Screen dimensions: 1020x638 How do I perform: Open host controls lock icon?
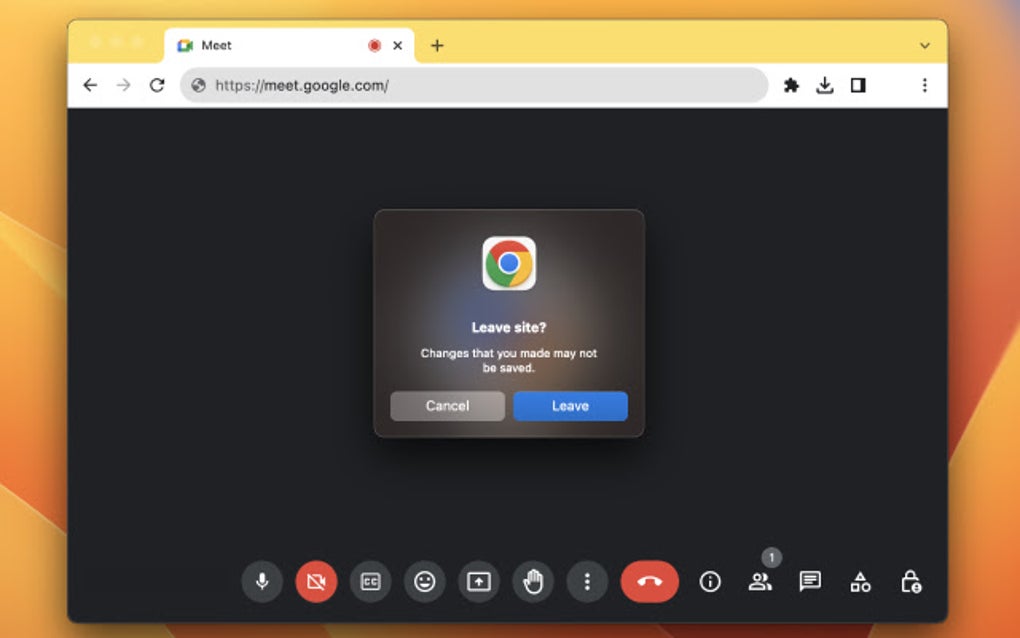911,581
